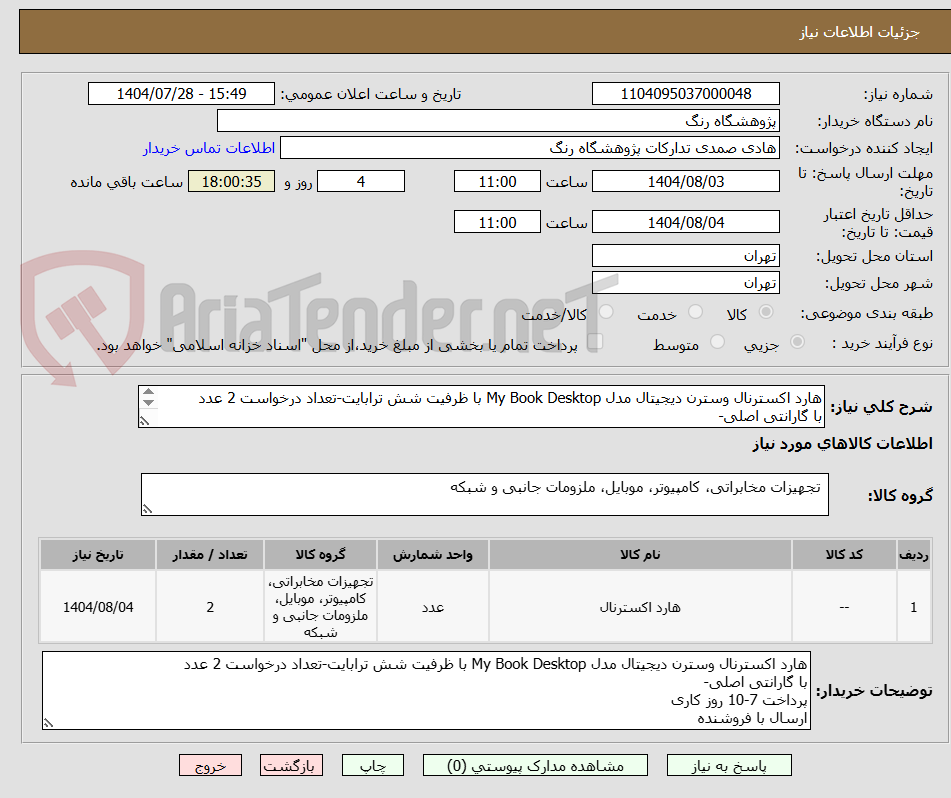Click the بازگشت back button
This screenshot has width=951, height=798.
pos(291,765)
